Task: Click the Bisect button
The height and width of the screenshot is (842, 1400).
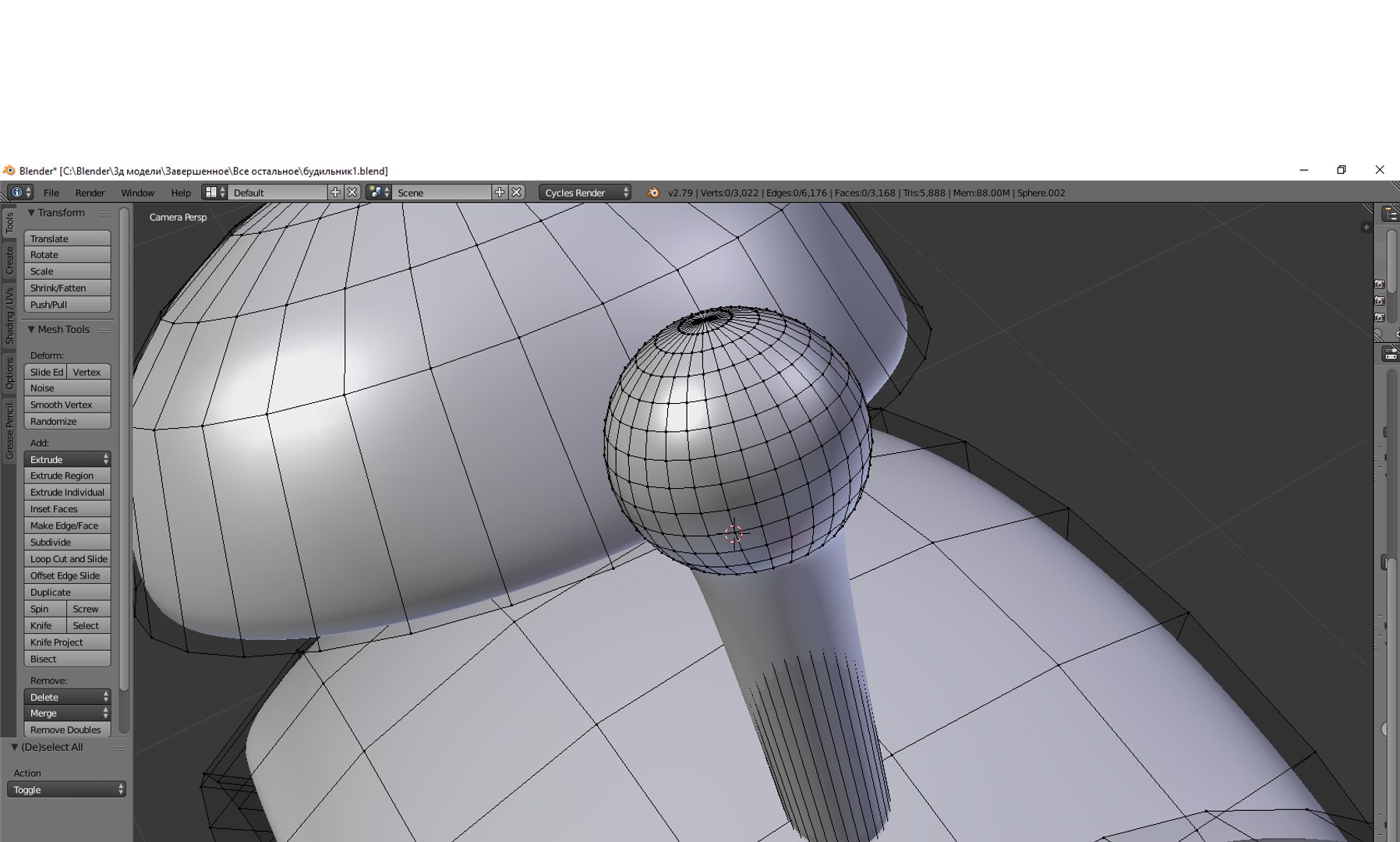Action: 67,659
